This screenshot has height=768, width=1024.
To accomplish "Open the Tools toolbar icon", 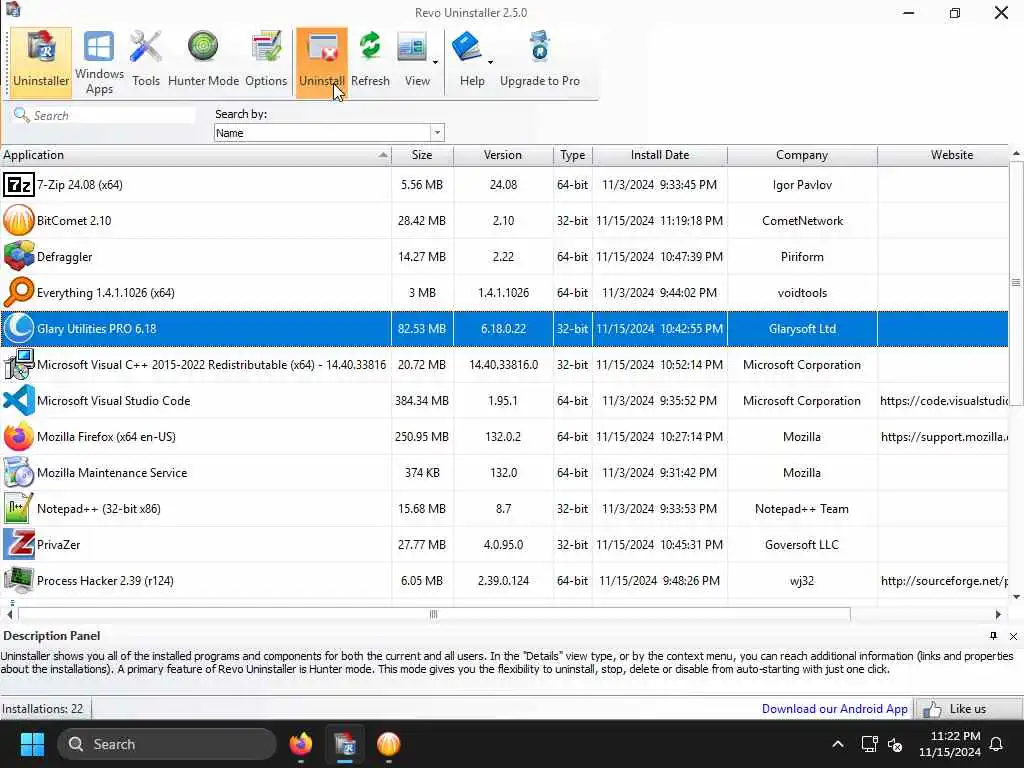I will point(146,60).
